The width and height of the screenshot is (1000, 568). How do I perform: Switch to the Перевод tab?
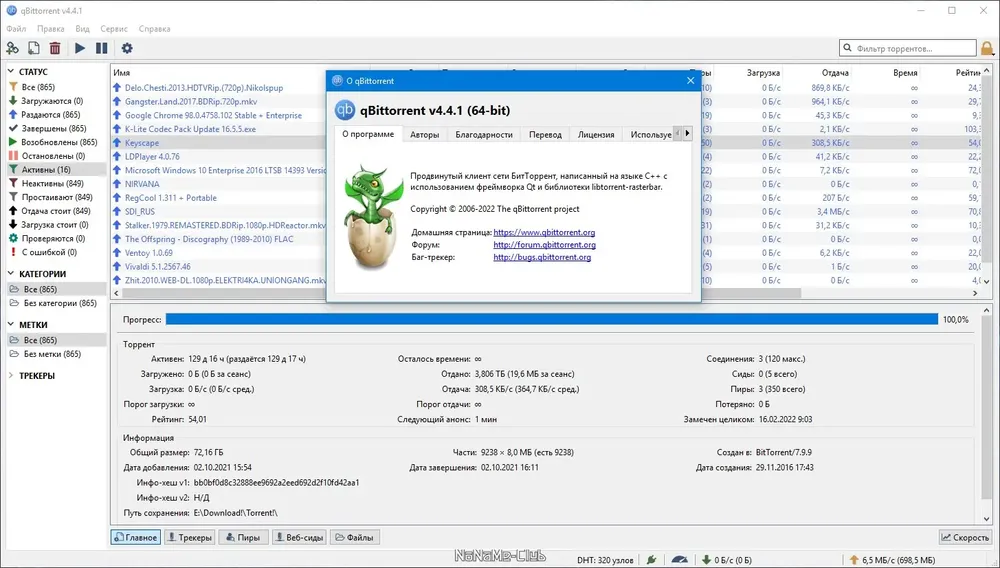tap(545, 135)
